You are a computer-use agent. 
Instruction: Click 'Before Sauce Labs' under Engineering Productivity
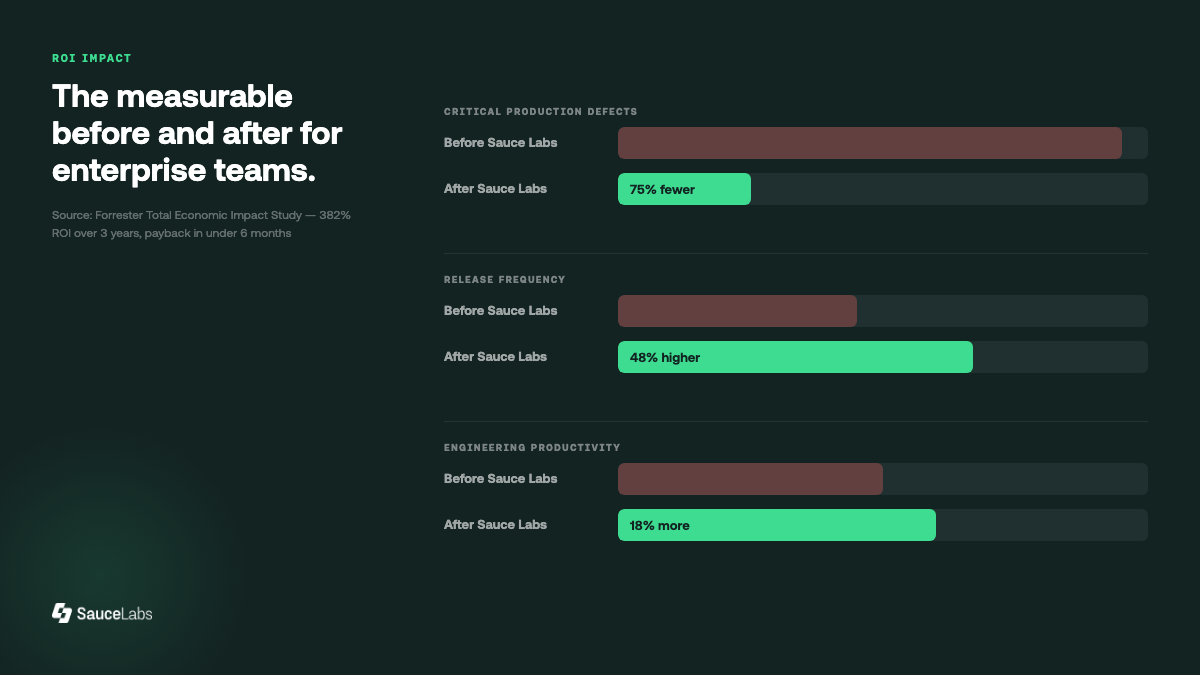pos(501,479)
